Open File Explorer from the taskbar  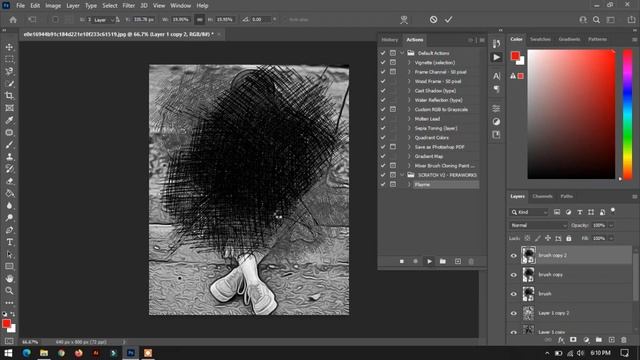pyautogui.click(x=44, y=353)
